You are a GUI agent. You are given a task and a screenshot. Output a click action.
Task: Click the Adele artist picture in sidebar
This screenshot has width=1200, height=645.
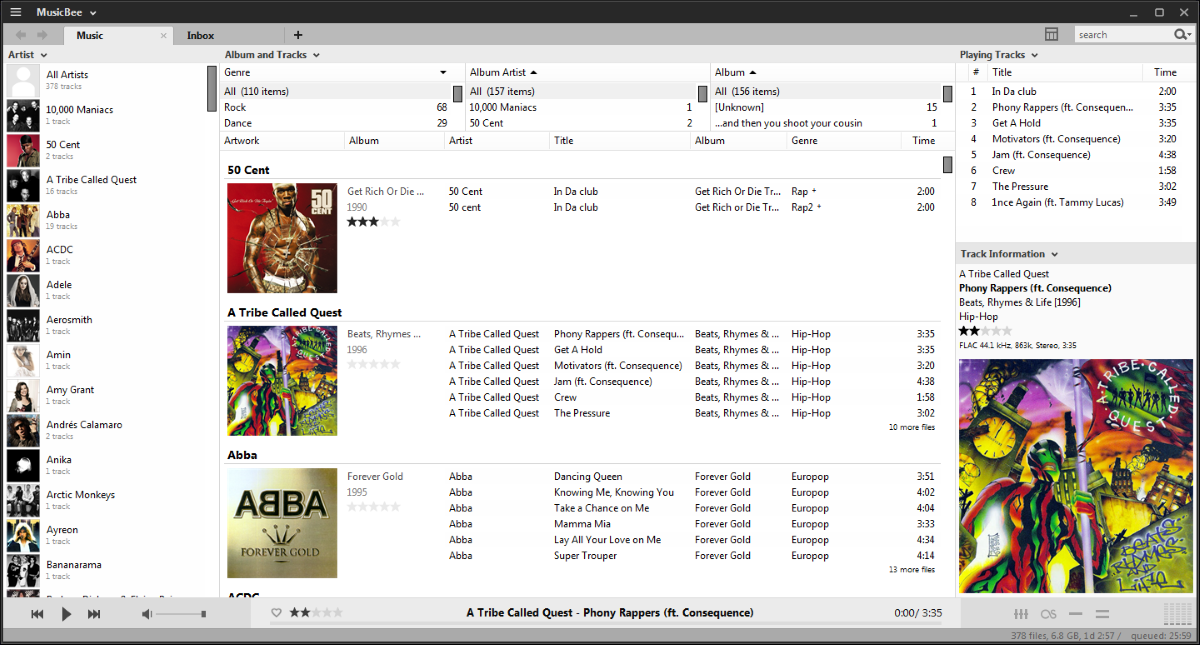coord(23,291)
